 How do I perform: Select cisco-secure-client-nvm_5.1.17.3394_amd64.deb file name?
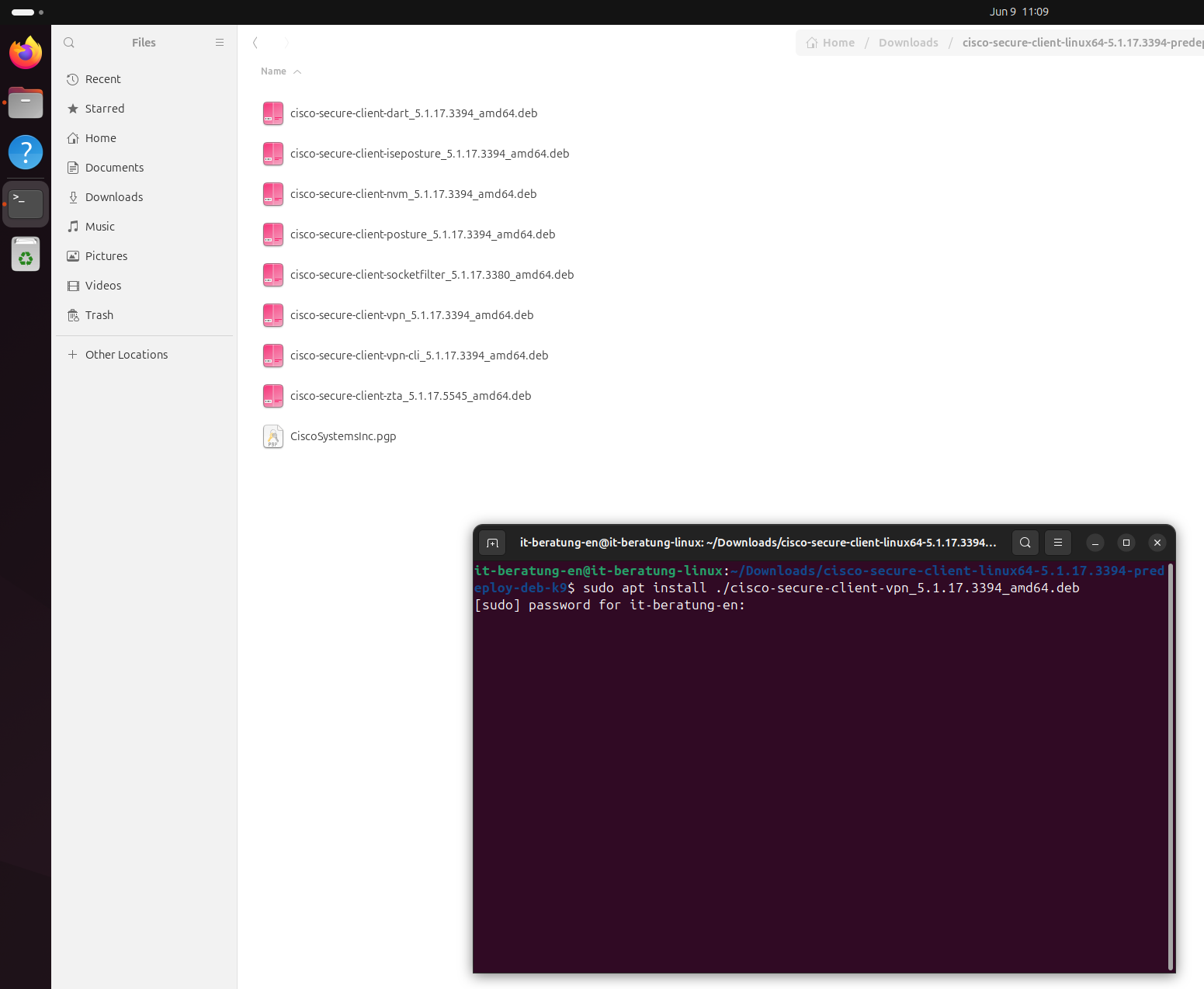[414, 194]
